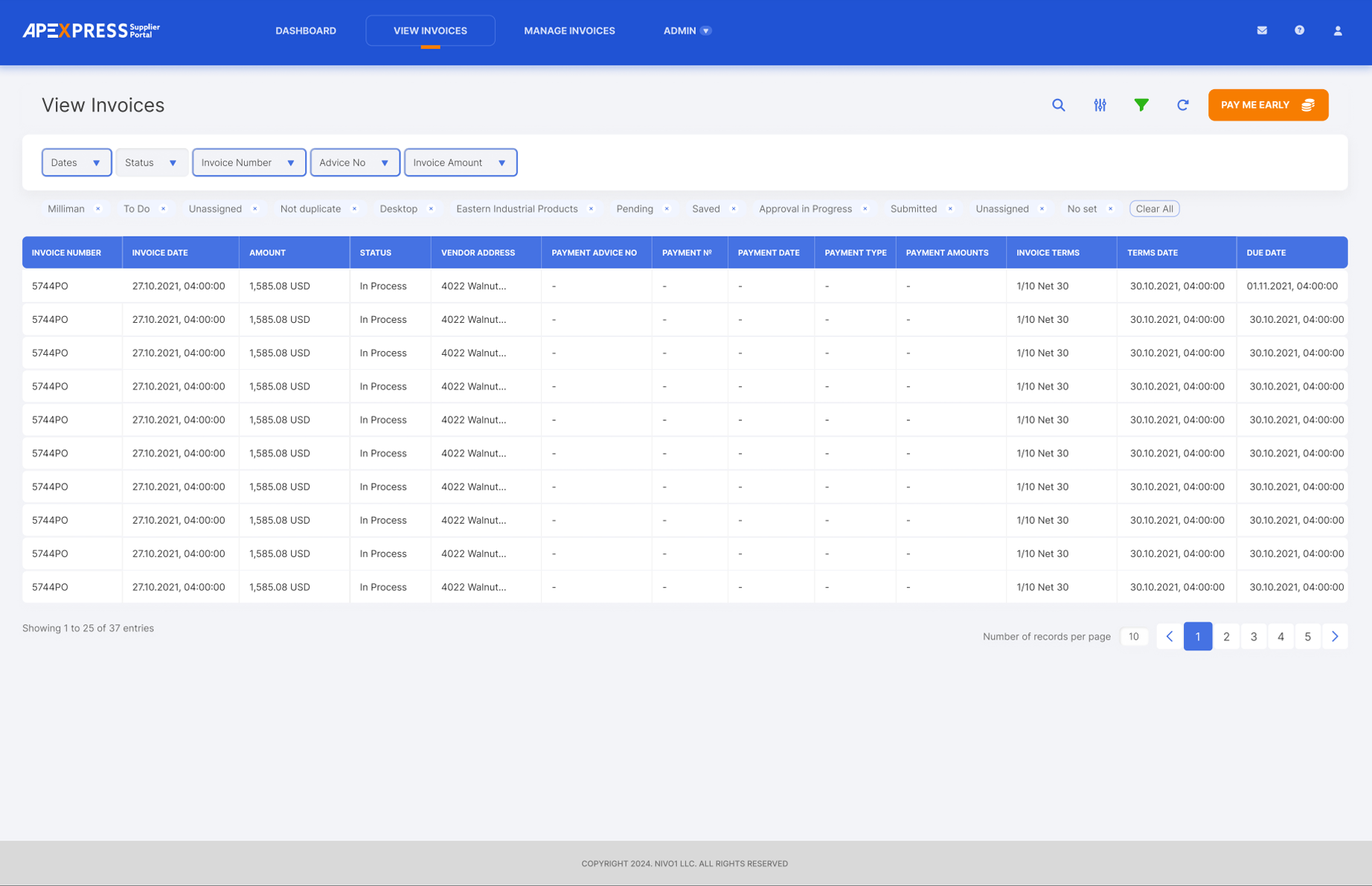Remove the Pending filter chip
The height and width of the screenshot is (886, 1372).
667,209
